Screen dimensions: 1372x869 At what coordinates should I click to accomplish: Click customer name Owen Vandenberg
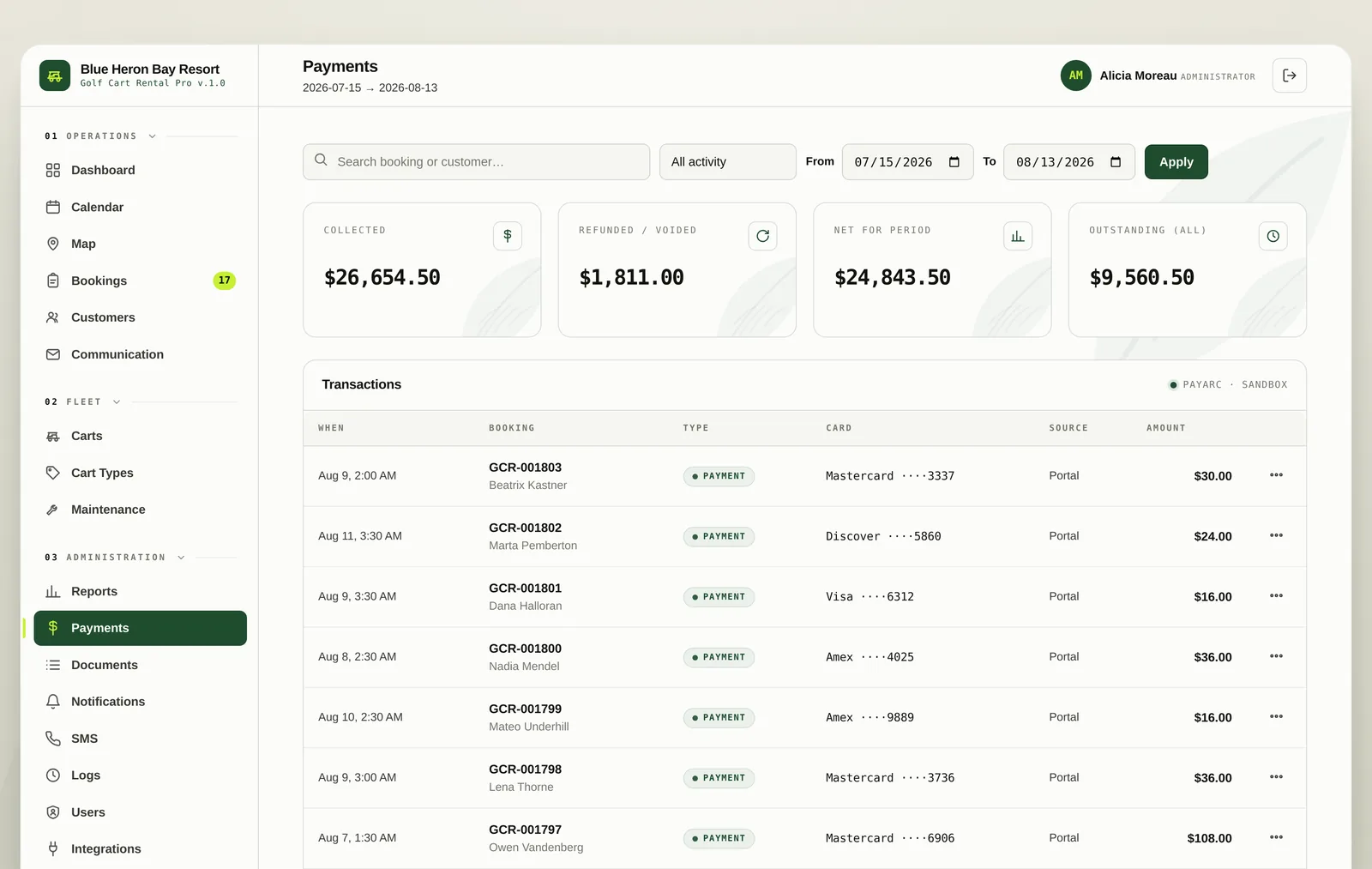pyautogui.click(x=536, y=848)
